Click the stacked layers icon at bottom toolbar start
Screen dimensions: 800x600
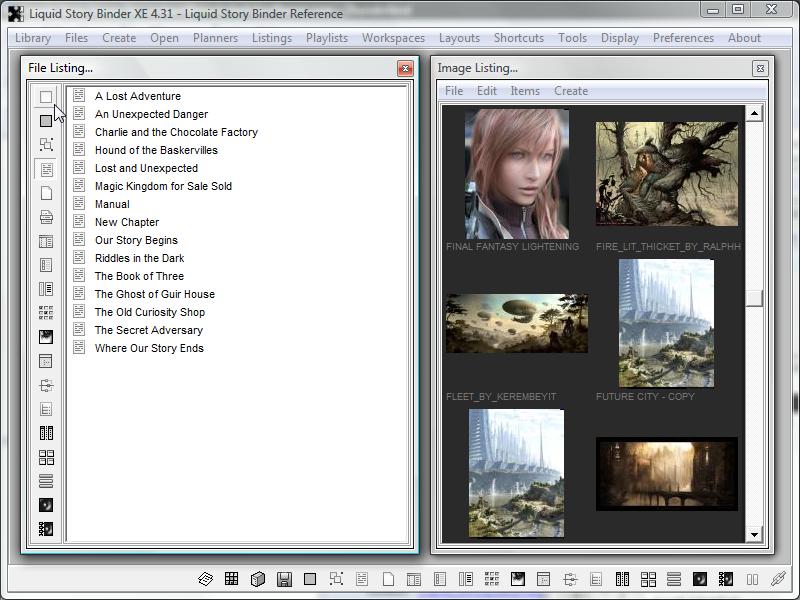[205, 579]
